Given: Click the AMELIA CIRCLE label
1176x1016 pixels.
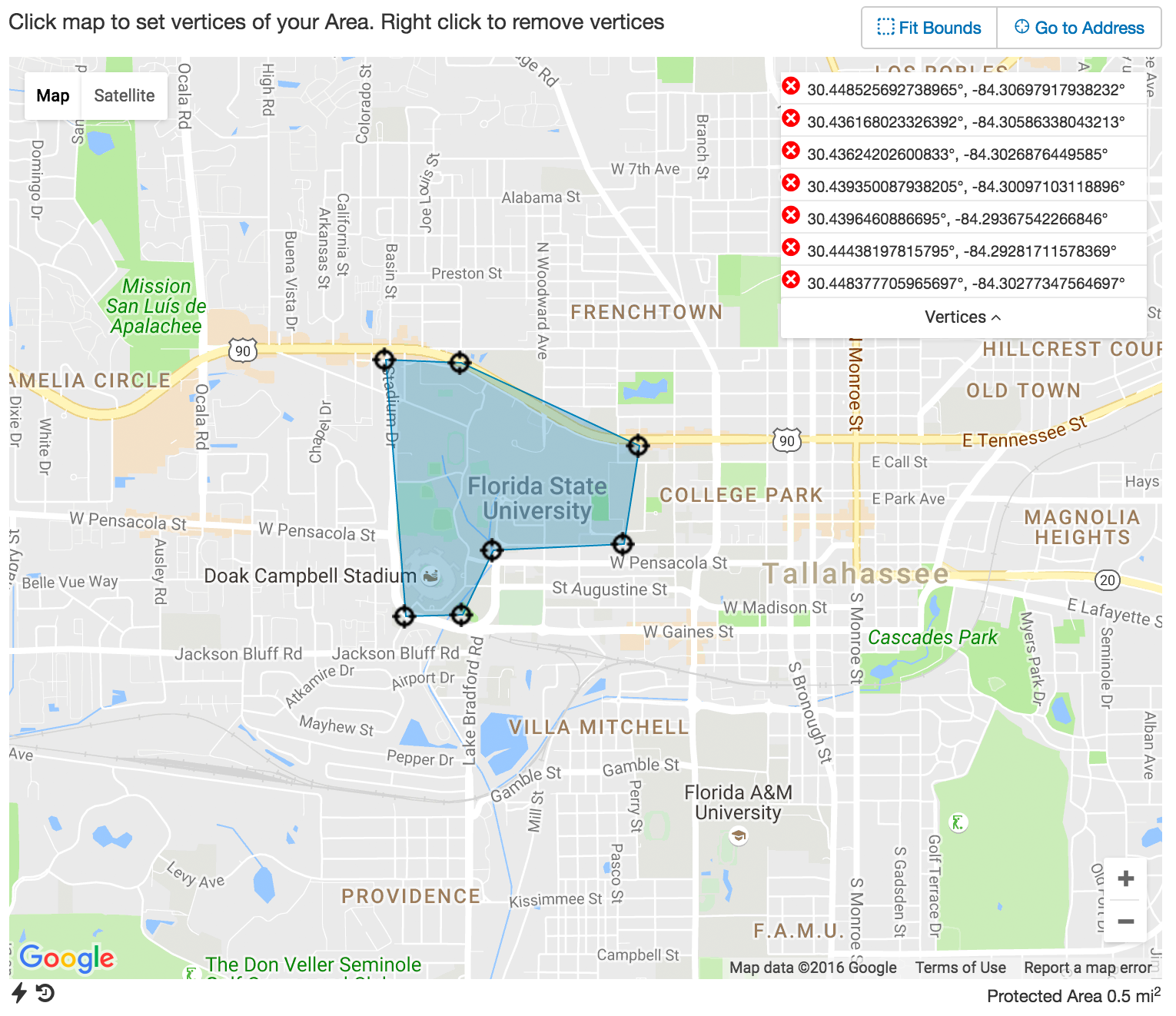Looking at the screenshot, I should [x=91, y=380].
